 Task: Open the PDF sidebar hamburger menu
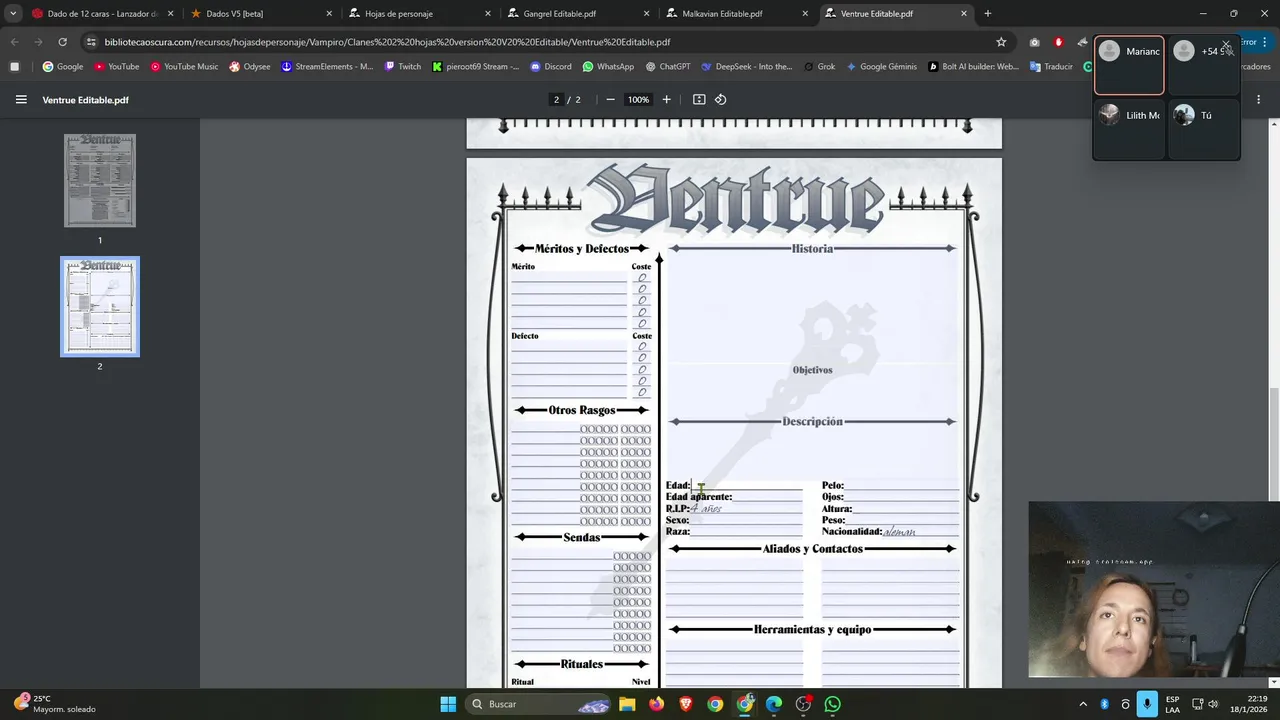click(x=21, y=100)
